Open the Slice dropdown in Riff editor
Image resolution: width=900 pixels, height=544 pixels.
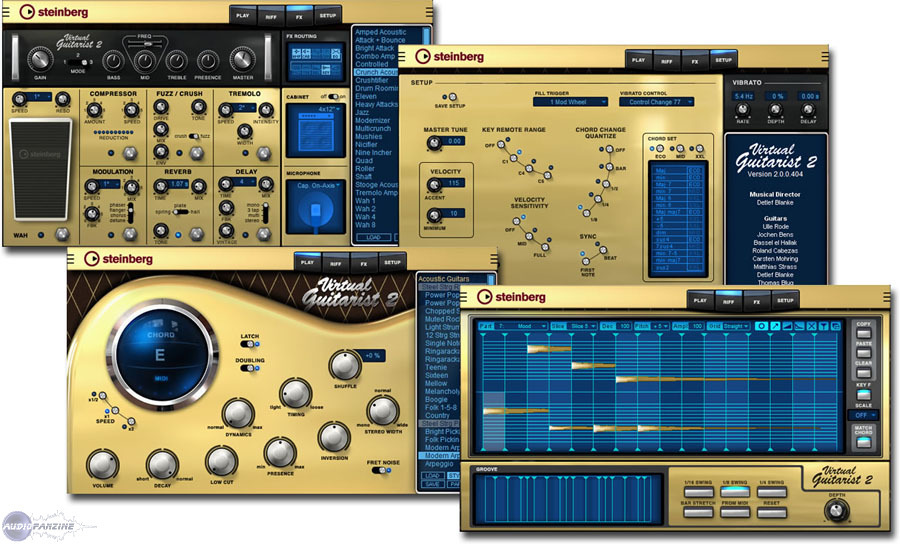click(x=583, y=326)
